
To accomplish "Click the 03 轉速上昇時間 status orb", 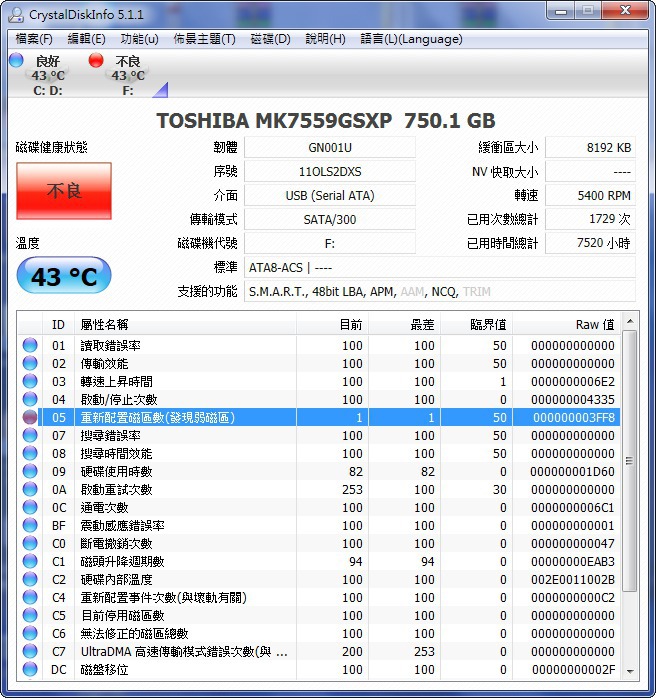I will click(x=30, y=381).
